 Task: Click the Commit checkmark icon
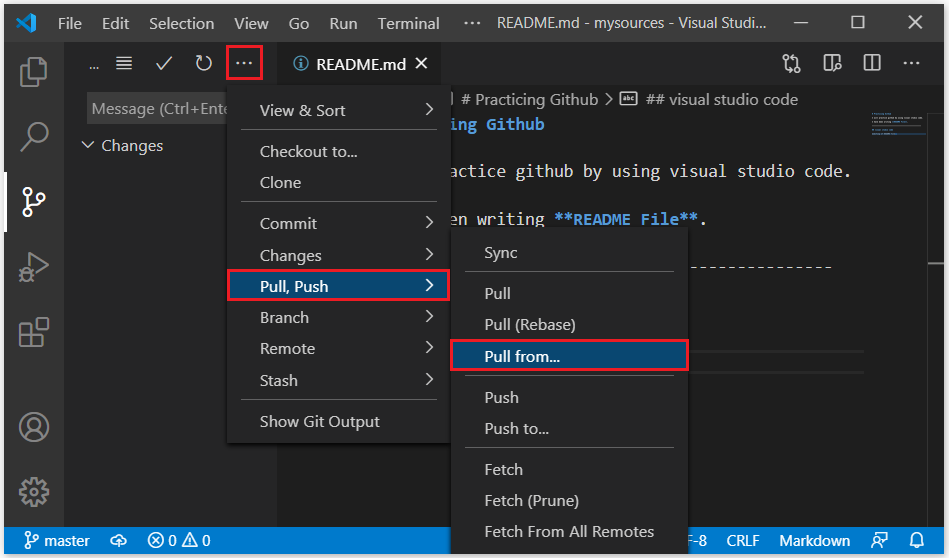click(x=164, y=63)
